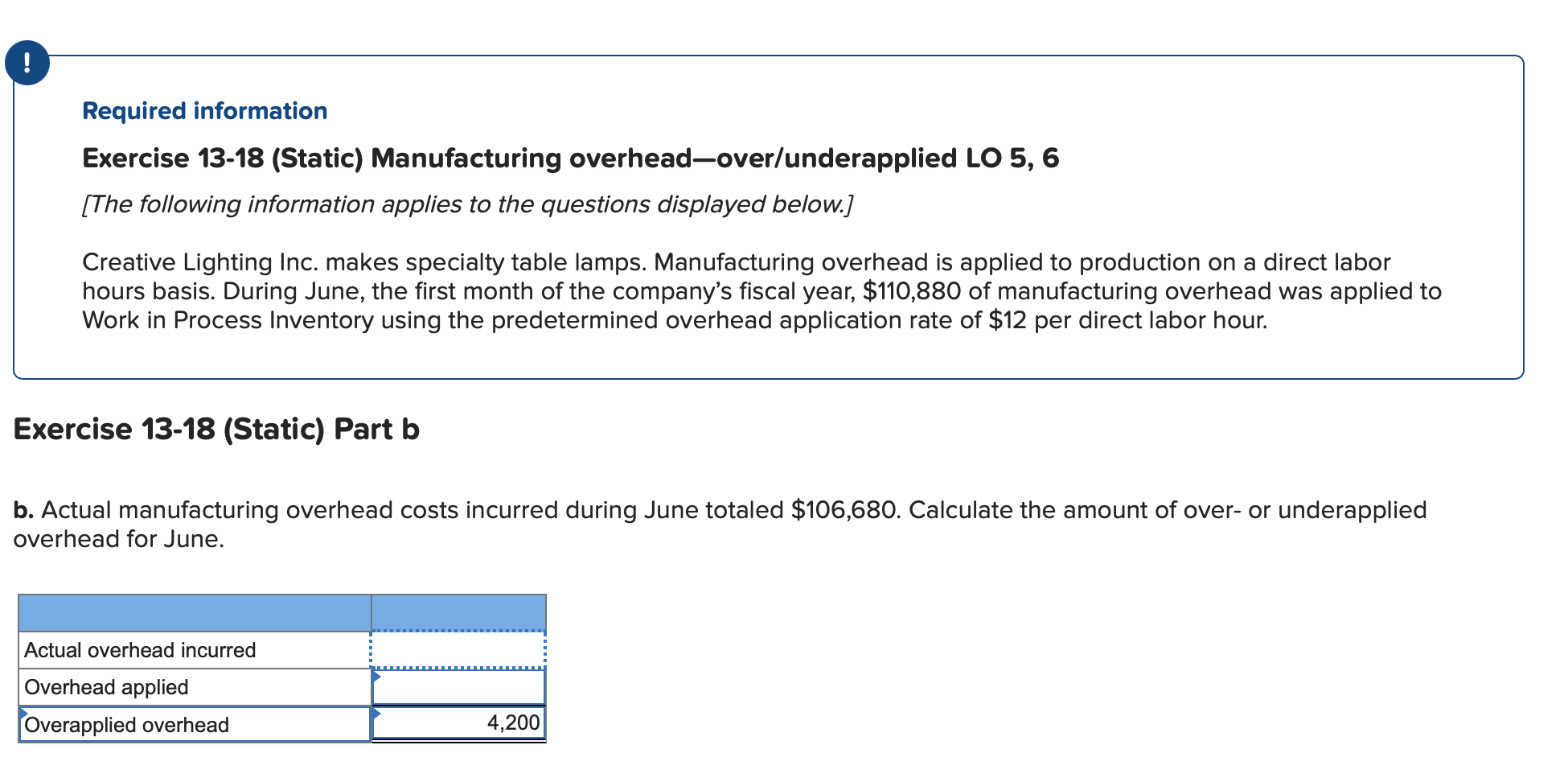Click the Overhead applied amount field
This screenshot has height=782, width=1568.
[458, 688]
